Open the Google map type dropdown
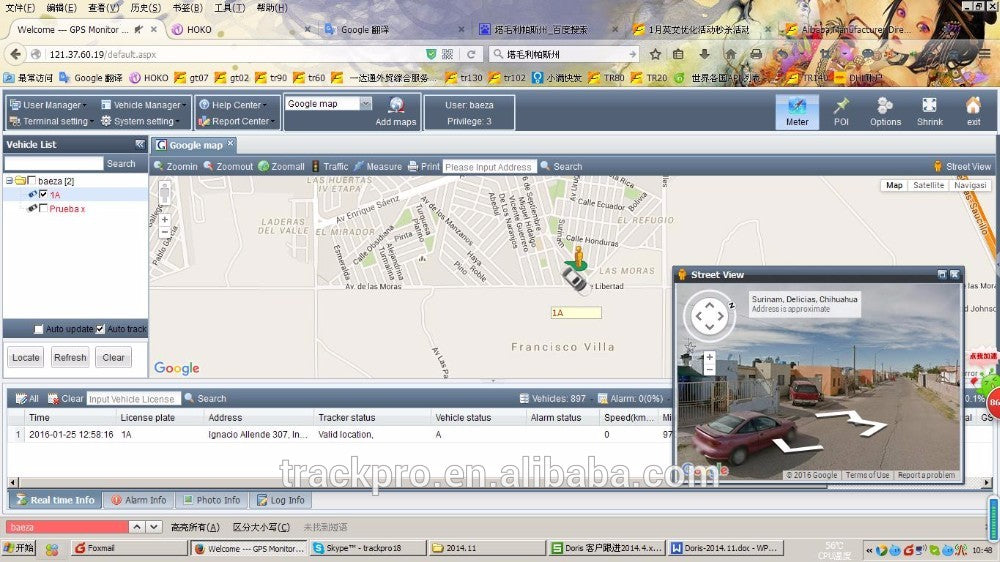 click(x=365, y=104)
